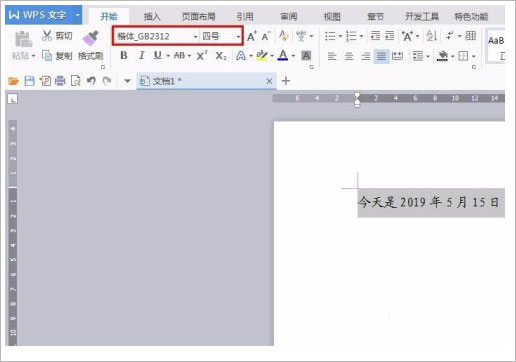Switch to the 视图 tab
The image size is (516, 362).
(x=332, y=16)
